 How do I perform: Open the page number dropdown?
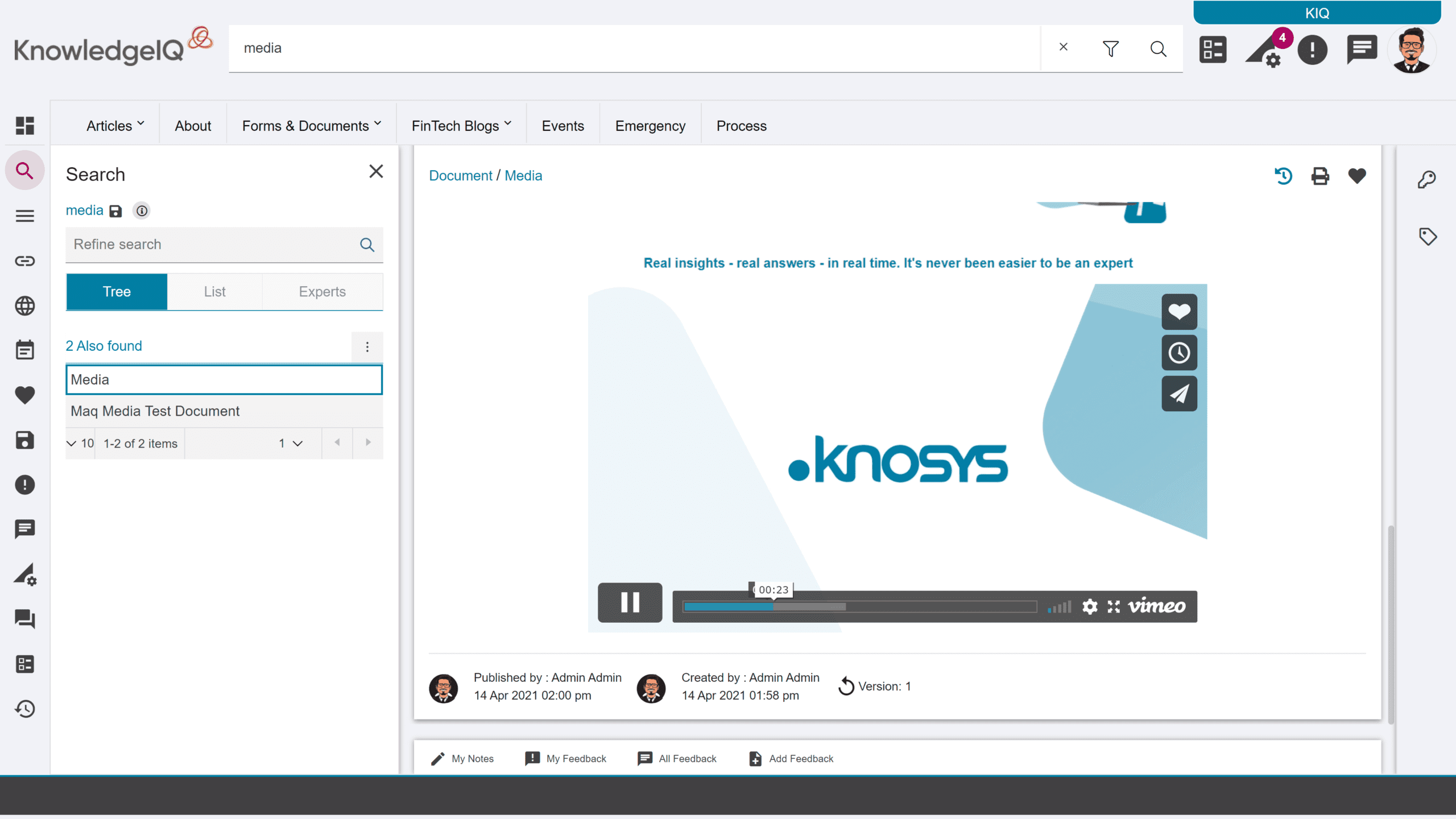tap(290, 443)
